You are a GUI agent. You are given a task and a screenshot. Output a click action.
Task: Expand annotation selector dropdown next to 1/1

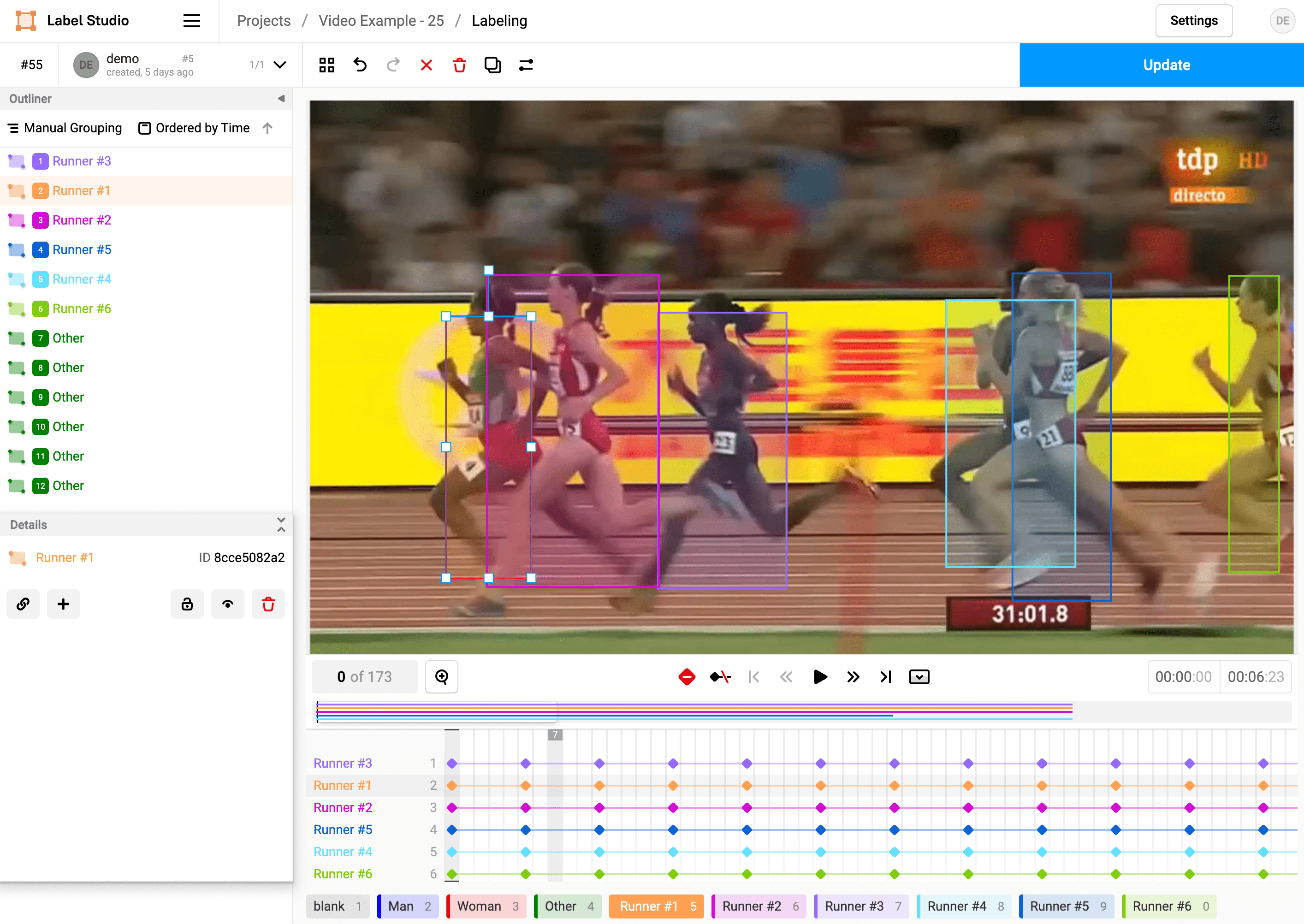coord(279,65)
